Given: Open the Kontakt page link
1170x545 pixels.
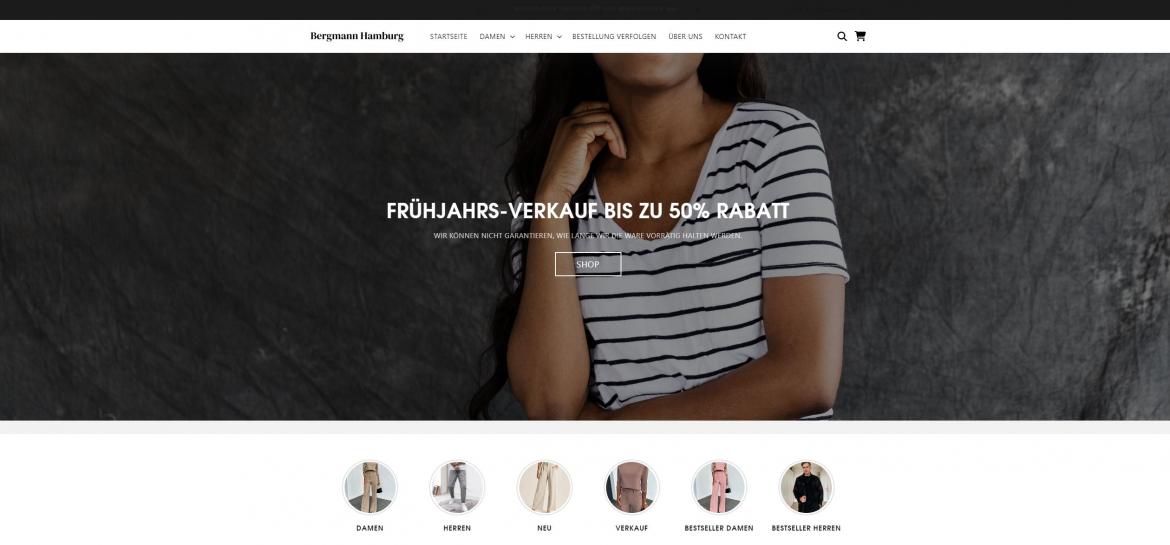Looking at the screenshot, I should coord(730,37).
